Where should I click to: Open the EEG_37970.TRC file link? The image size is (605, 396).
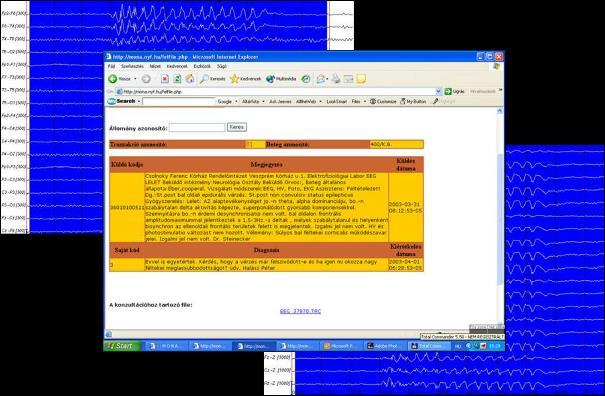pyautogui.click(x=300, y=311)
